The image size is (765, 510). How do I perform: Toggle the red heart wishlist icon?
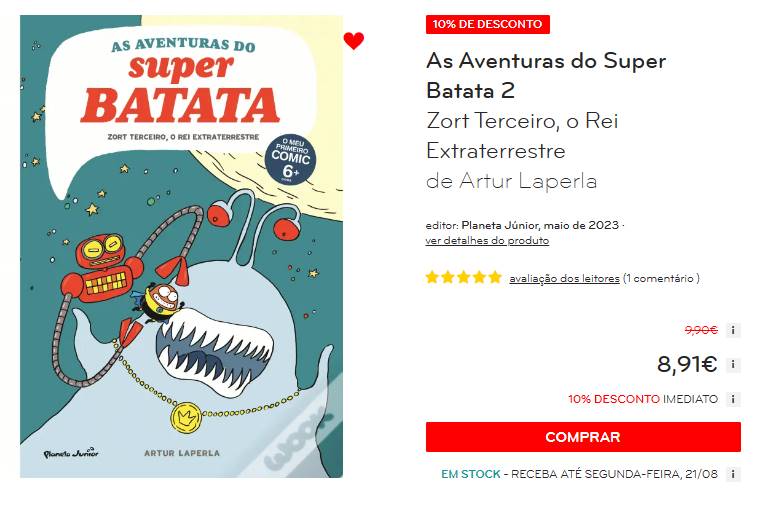pos(354,41)
